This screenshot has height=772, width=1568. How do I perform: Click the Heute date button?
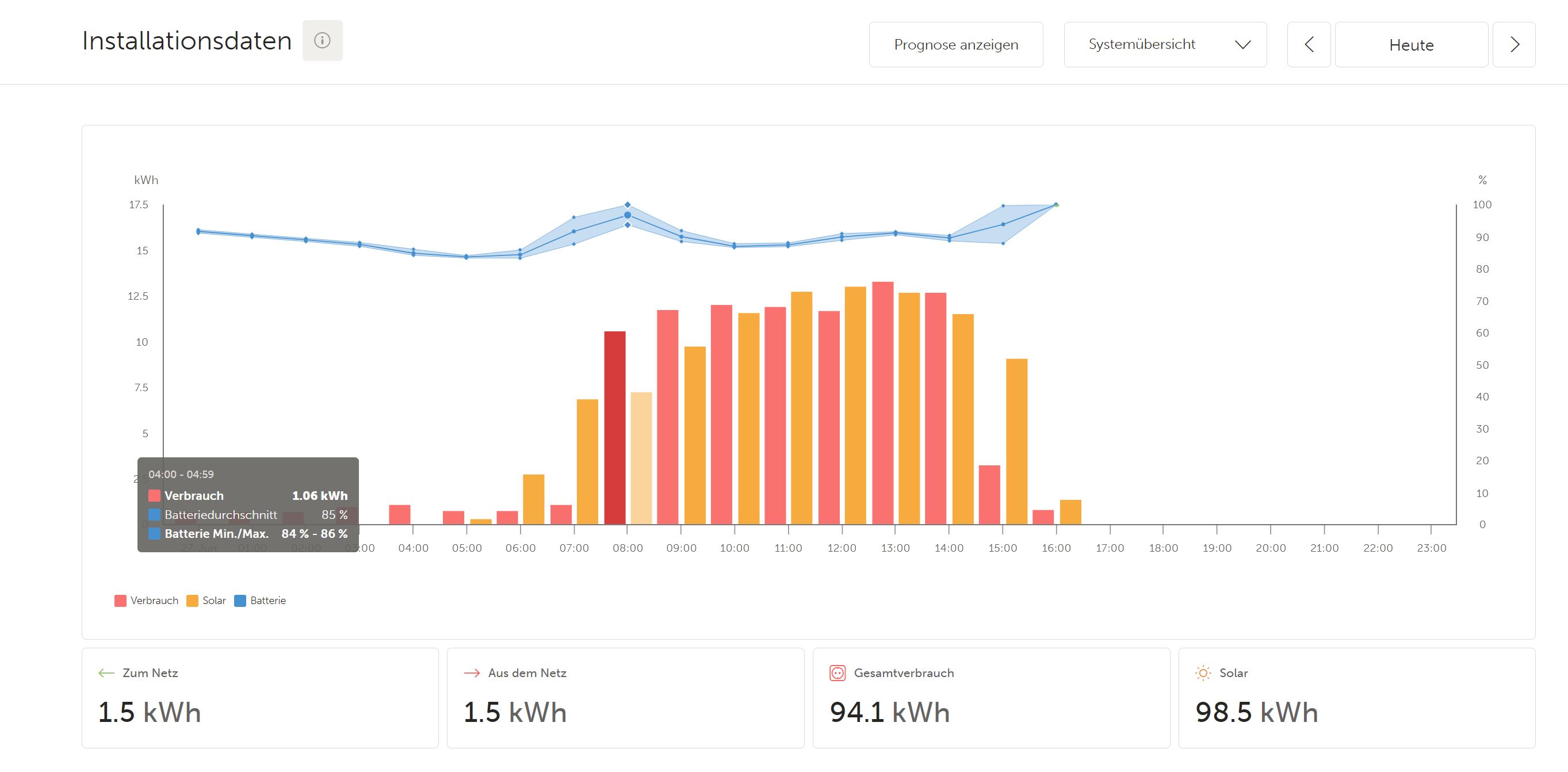1412,44
